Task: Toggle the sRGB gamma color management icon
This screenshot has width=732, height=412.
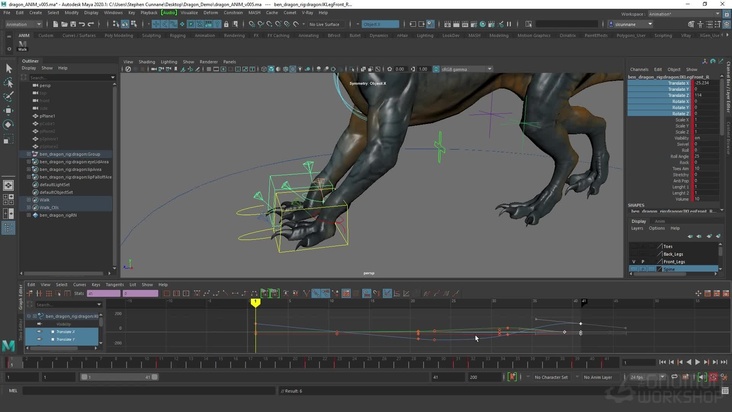Action: point(436,69)
